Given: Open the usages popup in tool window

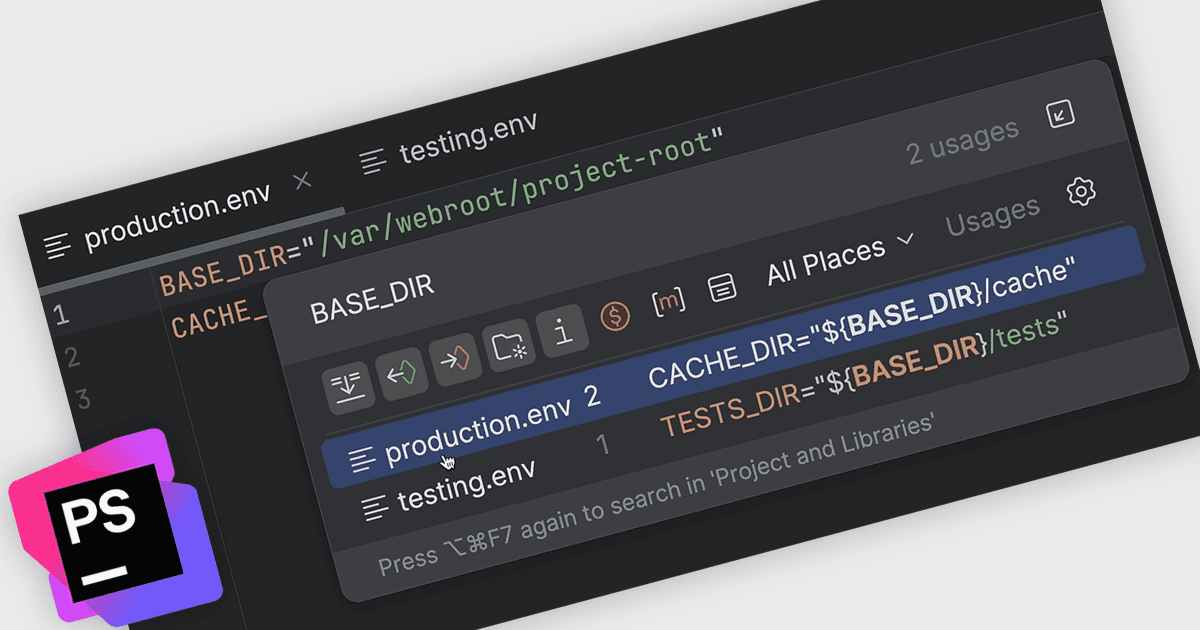Looking at the screenshot, I should [x=1060, y=113].
